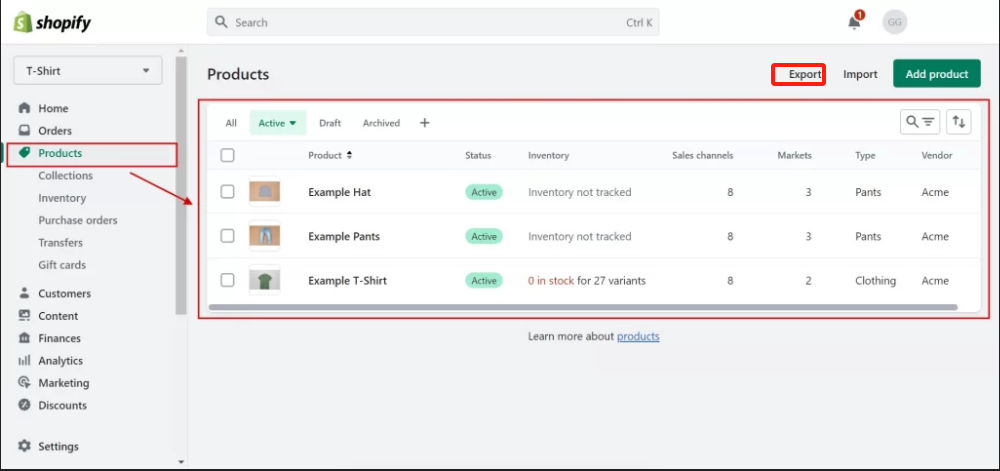Click the Active status badge for Example T-Shirt
Image resolution: width=1000 pixels, height=471 pixels.
(483, 280)
